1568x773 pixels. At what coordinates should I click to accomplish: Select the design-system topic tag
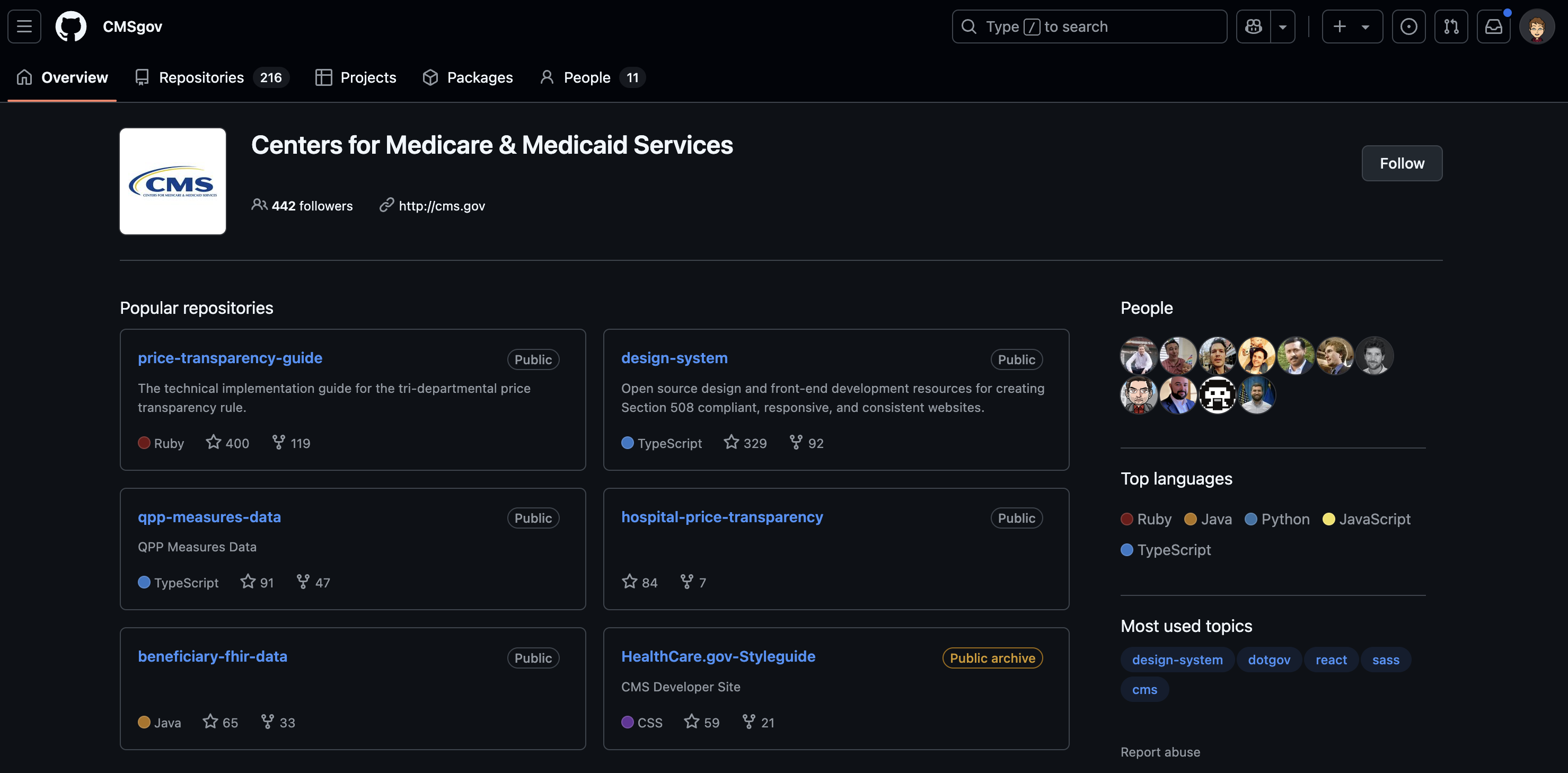[1177, 660]
